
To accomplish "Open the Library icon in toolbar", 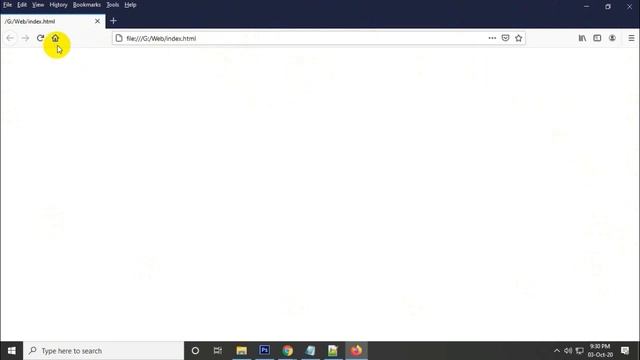I will click(582, 38).
